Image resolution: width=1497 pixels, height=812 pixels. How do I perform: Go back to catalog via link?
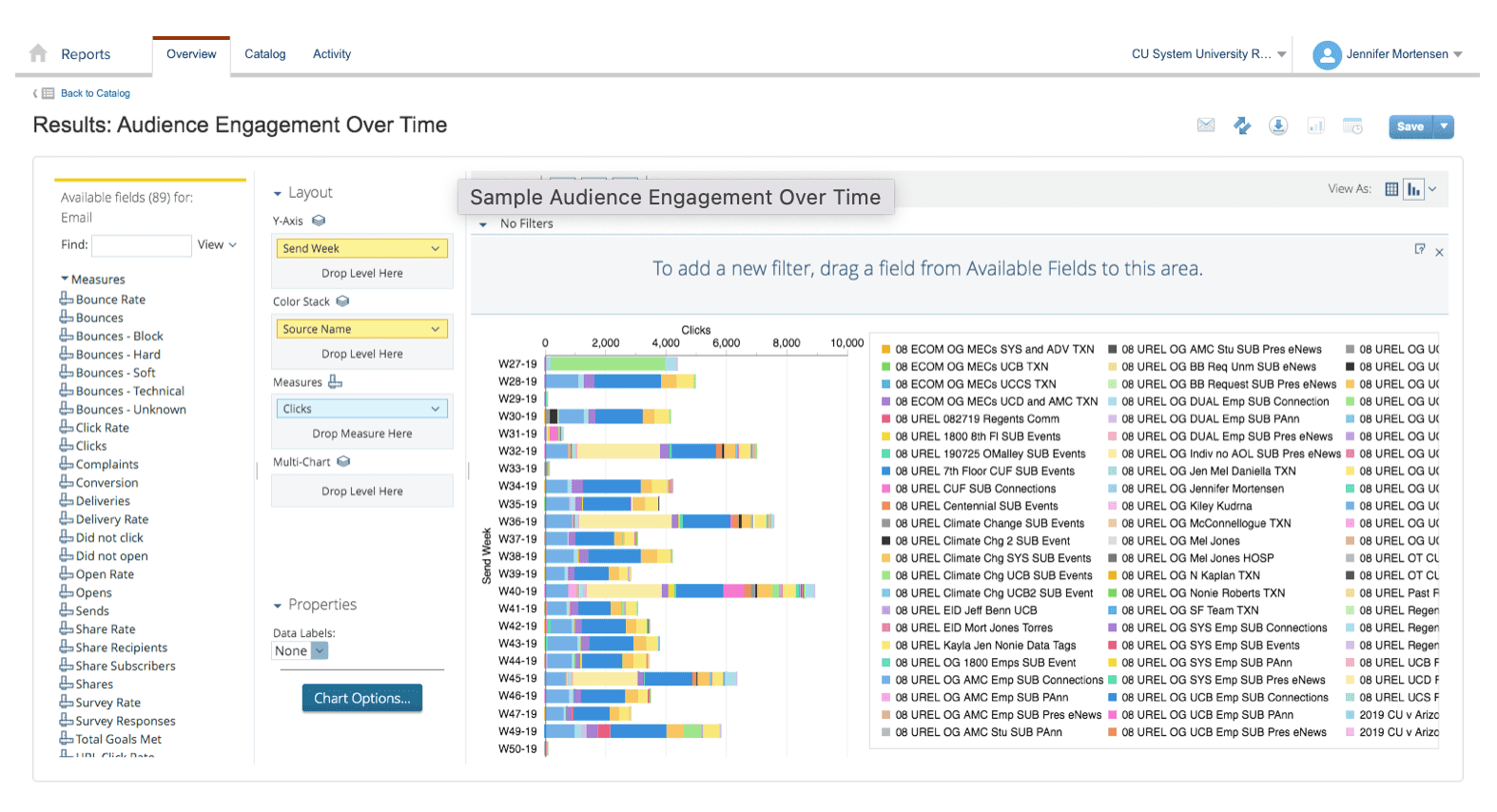coord(95,93)
